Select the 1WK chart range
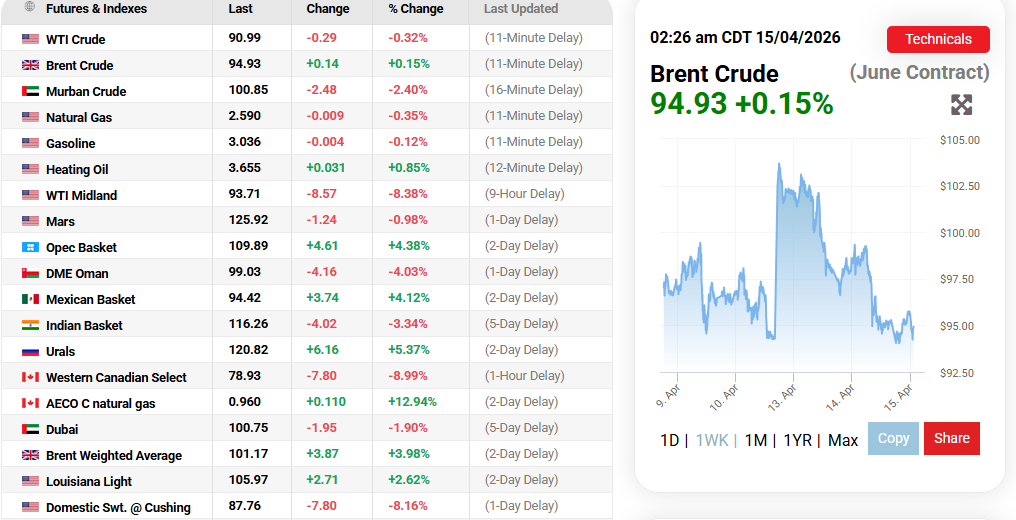This screenshot has height=520, width=1016. tap(712, 440)
